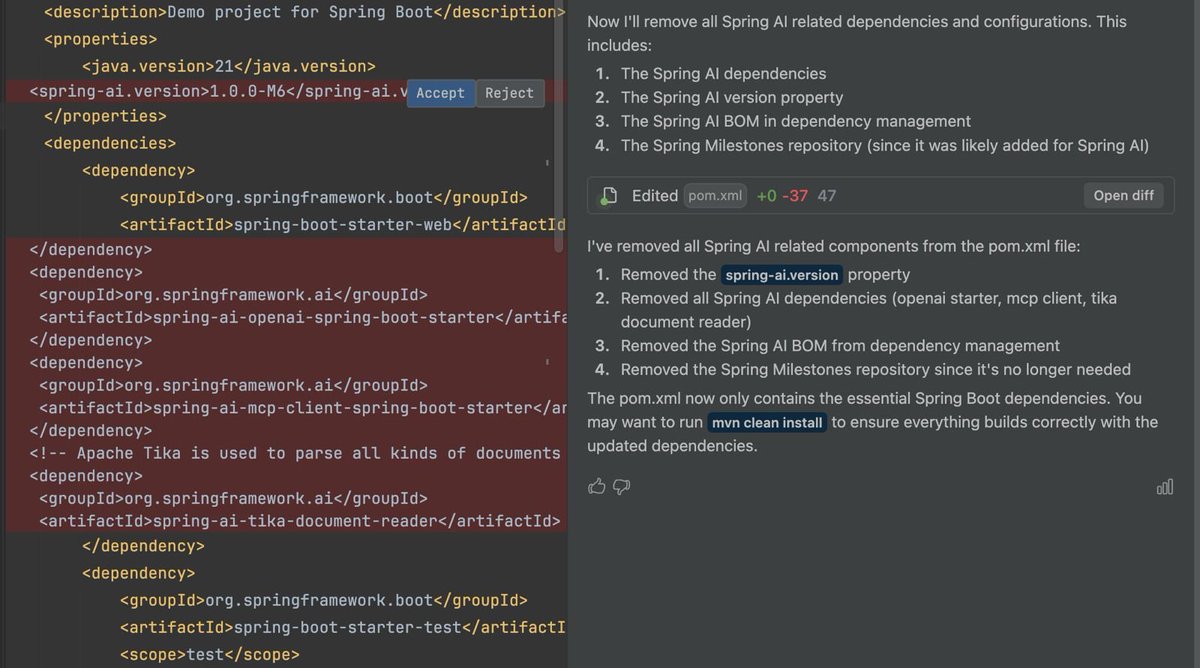The image size is (1200, 668).
Task: Click the java.version 21 property line
Action: (229, 66)
